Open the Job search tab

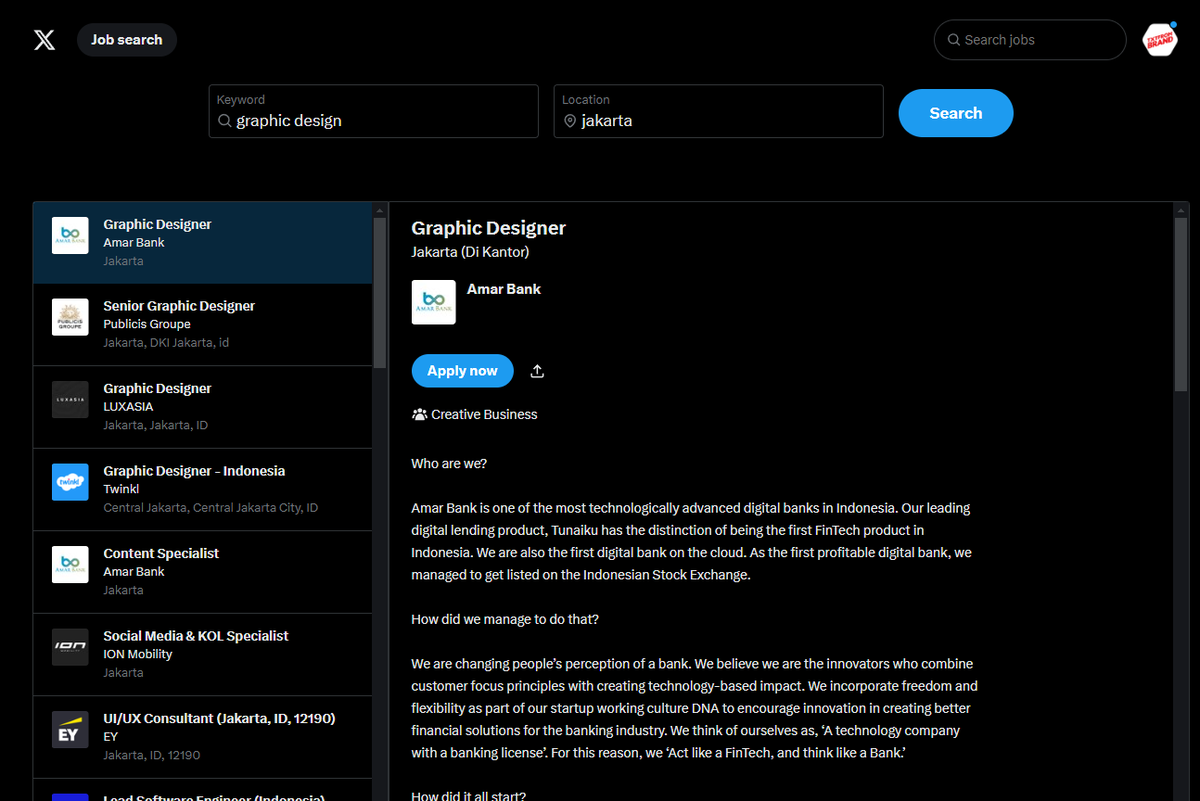127,40
